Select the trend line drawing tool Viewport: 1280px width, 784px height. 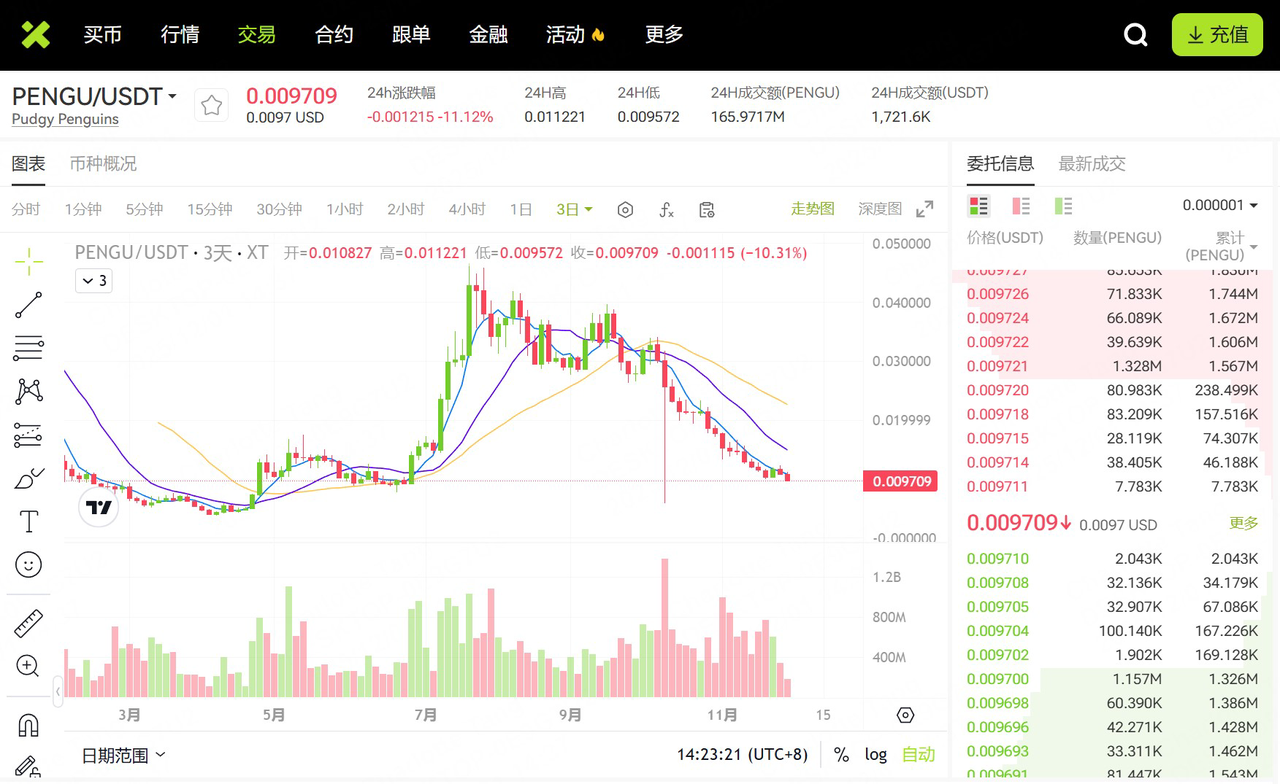(x=27, y=304)
